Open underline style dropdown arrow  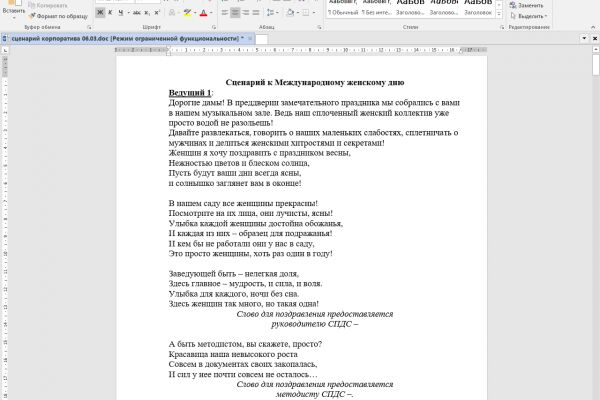point(128,13)
